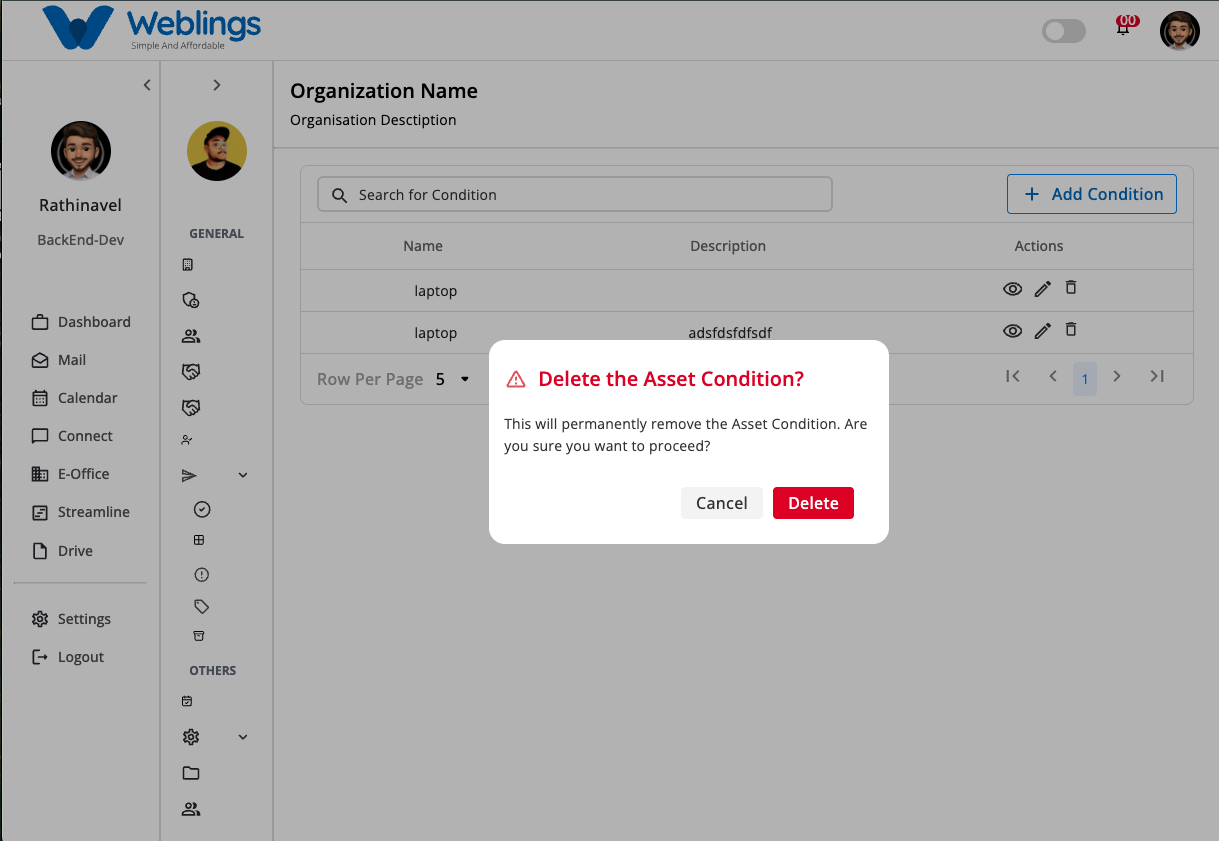Click the Description column header
The image size is (1219, 841).
tap(728, 246)
